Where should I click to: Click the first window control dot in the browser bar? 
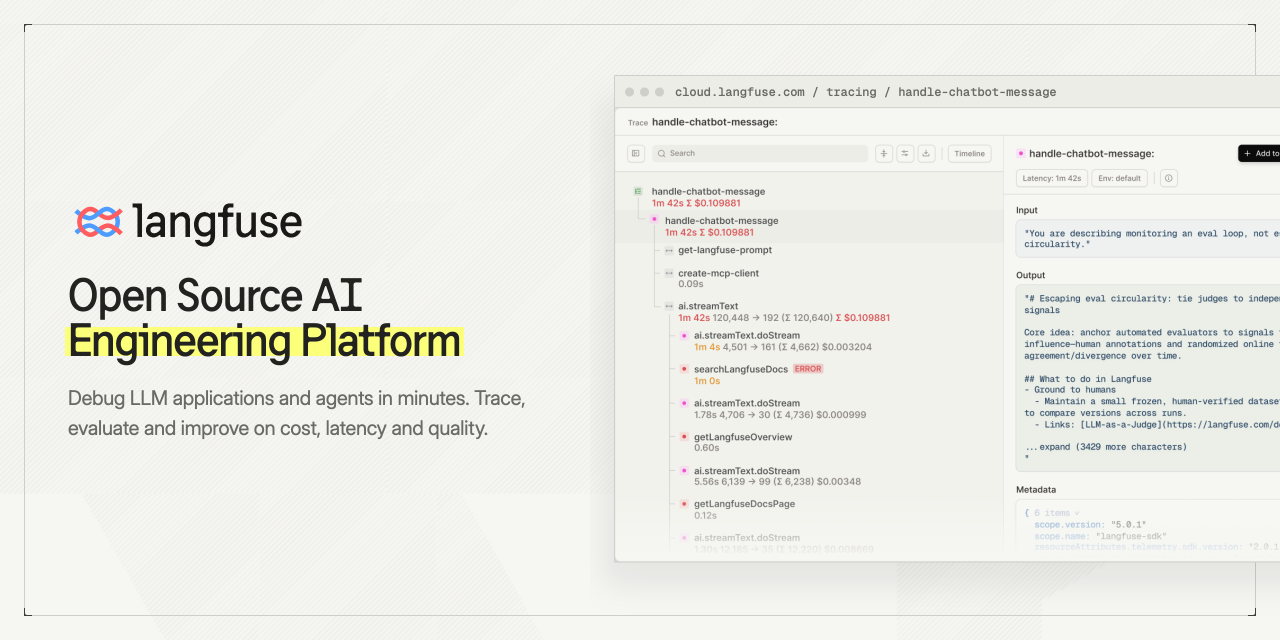(630, 92)
